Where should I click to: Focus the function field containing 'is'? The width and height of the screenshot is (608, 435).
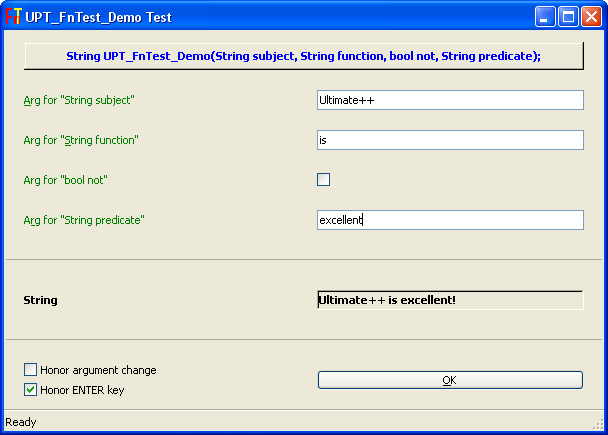coord(449,140)
